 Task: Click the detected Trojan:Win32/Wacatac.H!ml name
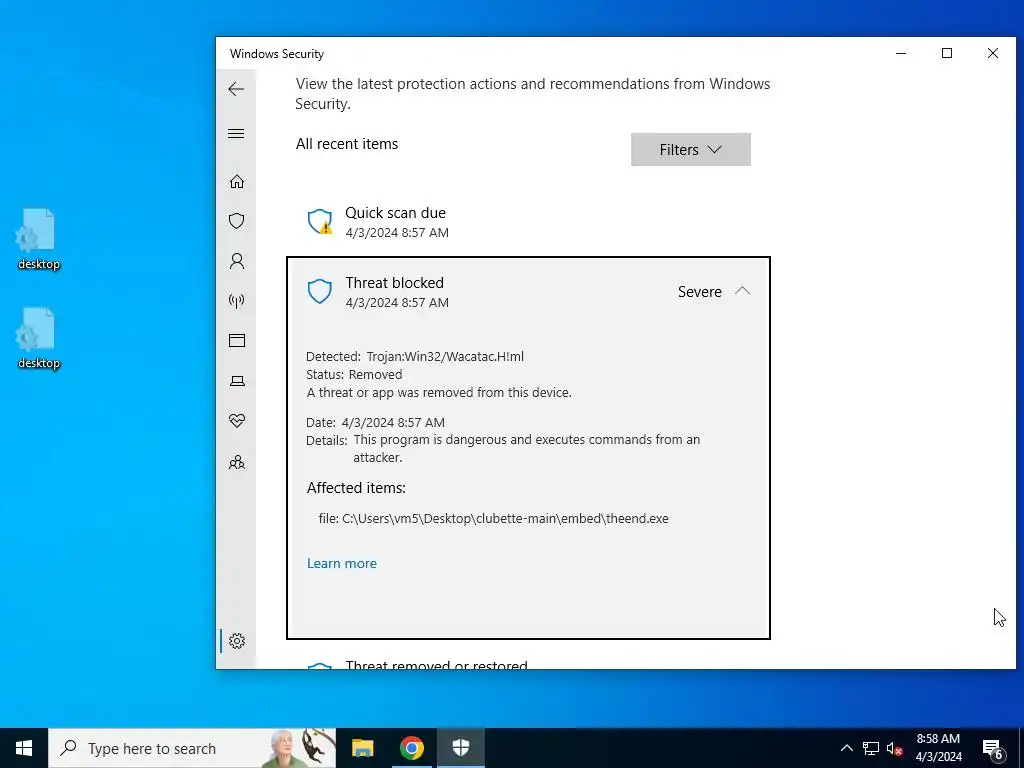coord(445,357)
